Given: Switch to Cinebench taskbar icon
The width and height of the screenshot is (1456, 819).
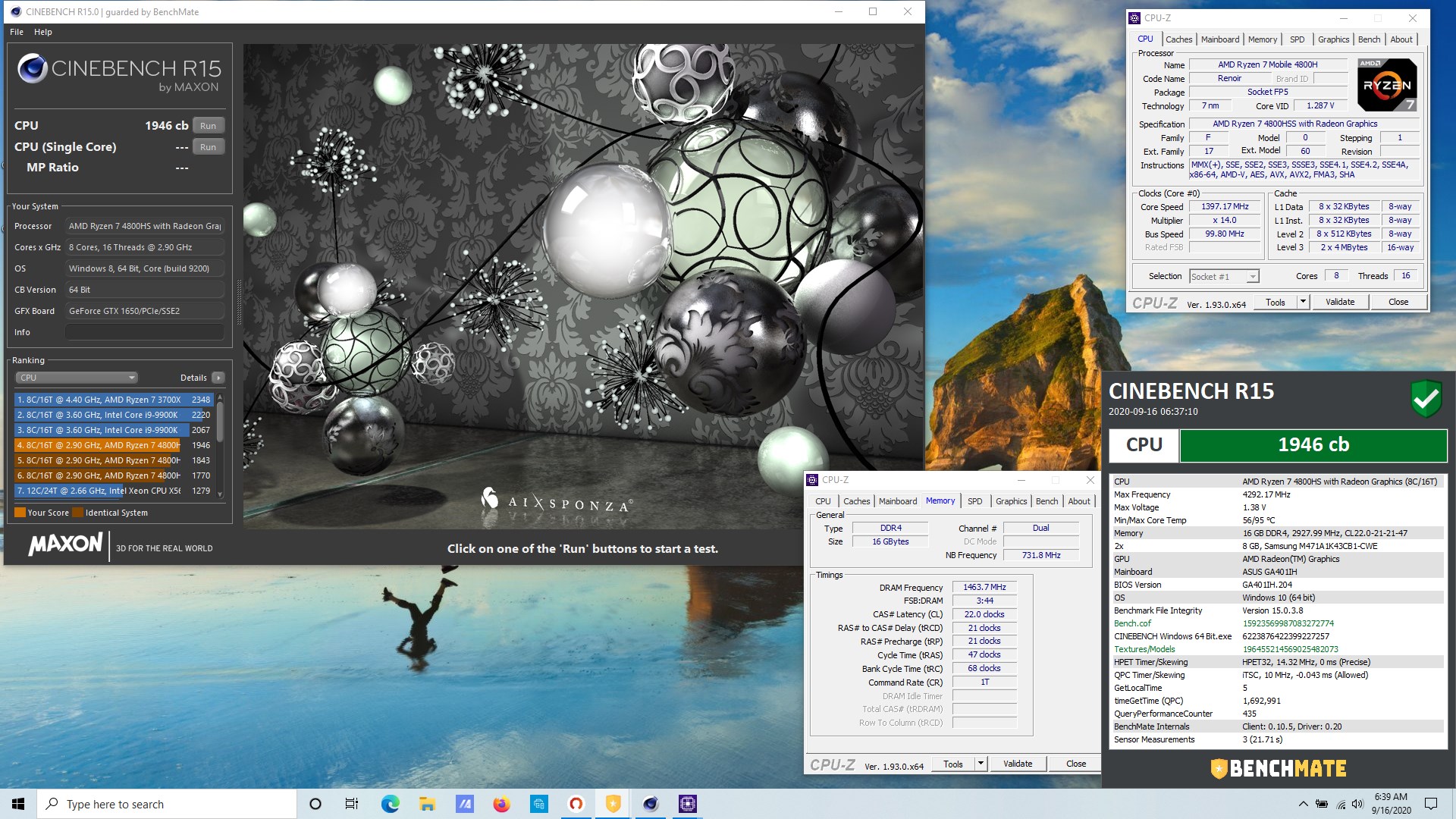Looking at the screenshot, I should [651, 804].
